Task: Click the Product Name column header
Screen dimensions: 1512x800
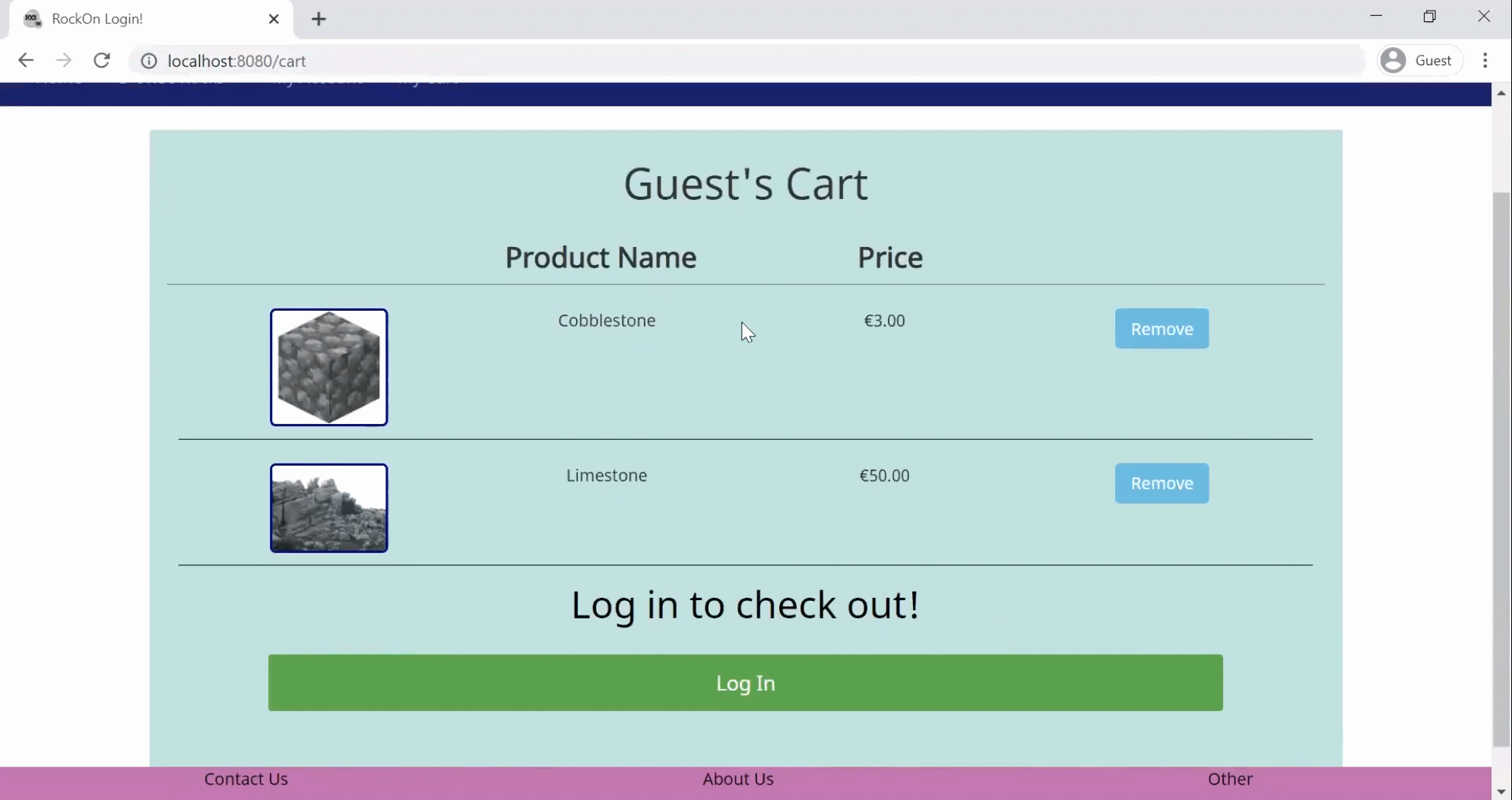Action: 601,258
